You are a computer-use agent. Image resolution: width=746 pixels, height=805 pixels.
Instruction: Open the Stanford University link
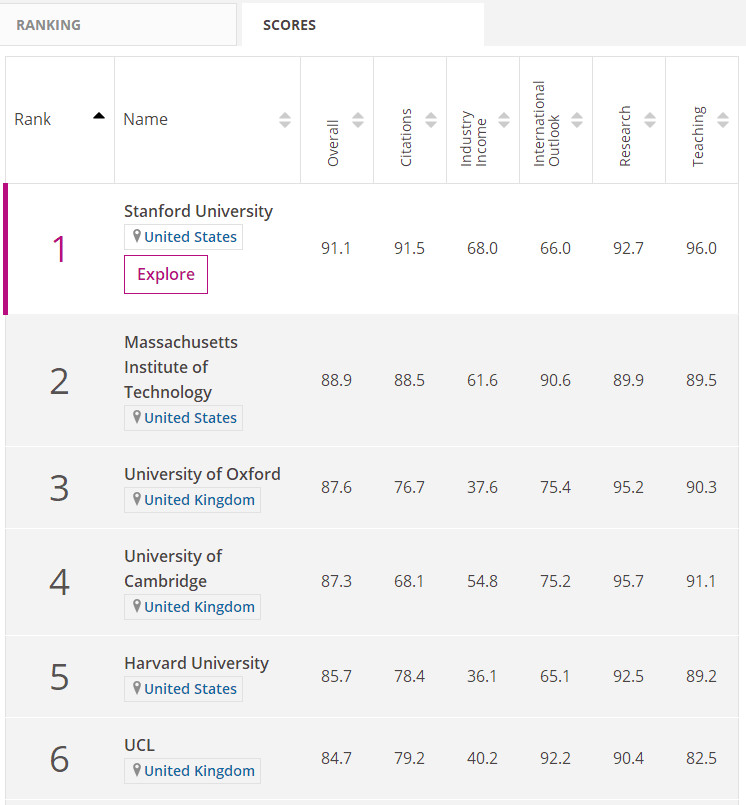(x=198, y=211)
